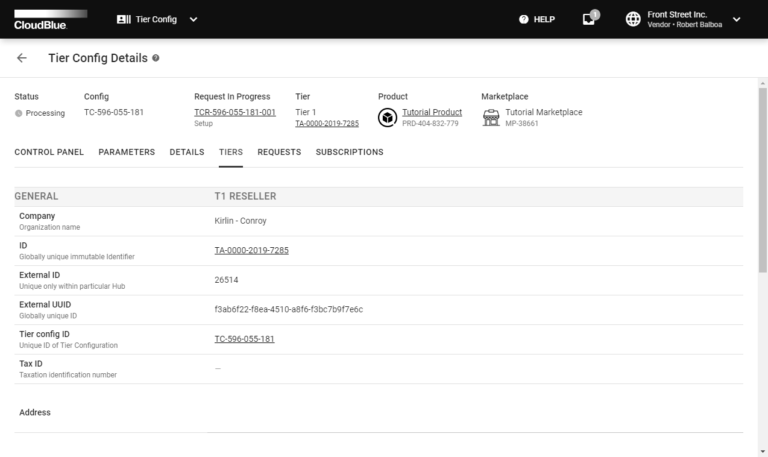
Task: Expand the Front Street Inc. account dropdown
Action: [736, 20]
